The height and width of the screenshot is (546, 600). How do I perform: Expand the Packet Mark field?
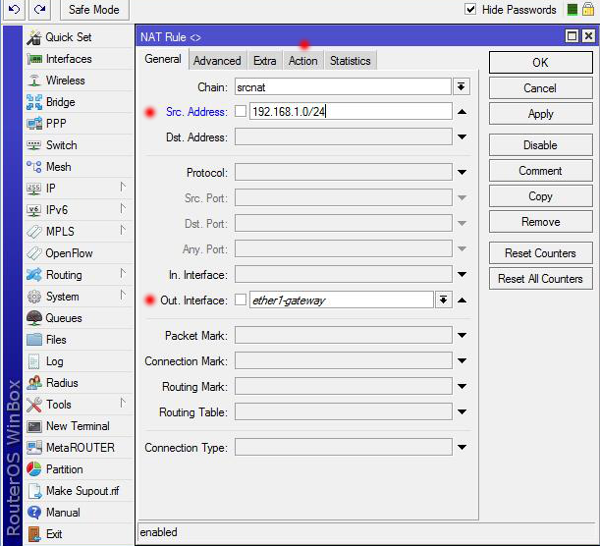[x=462, y=335]
